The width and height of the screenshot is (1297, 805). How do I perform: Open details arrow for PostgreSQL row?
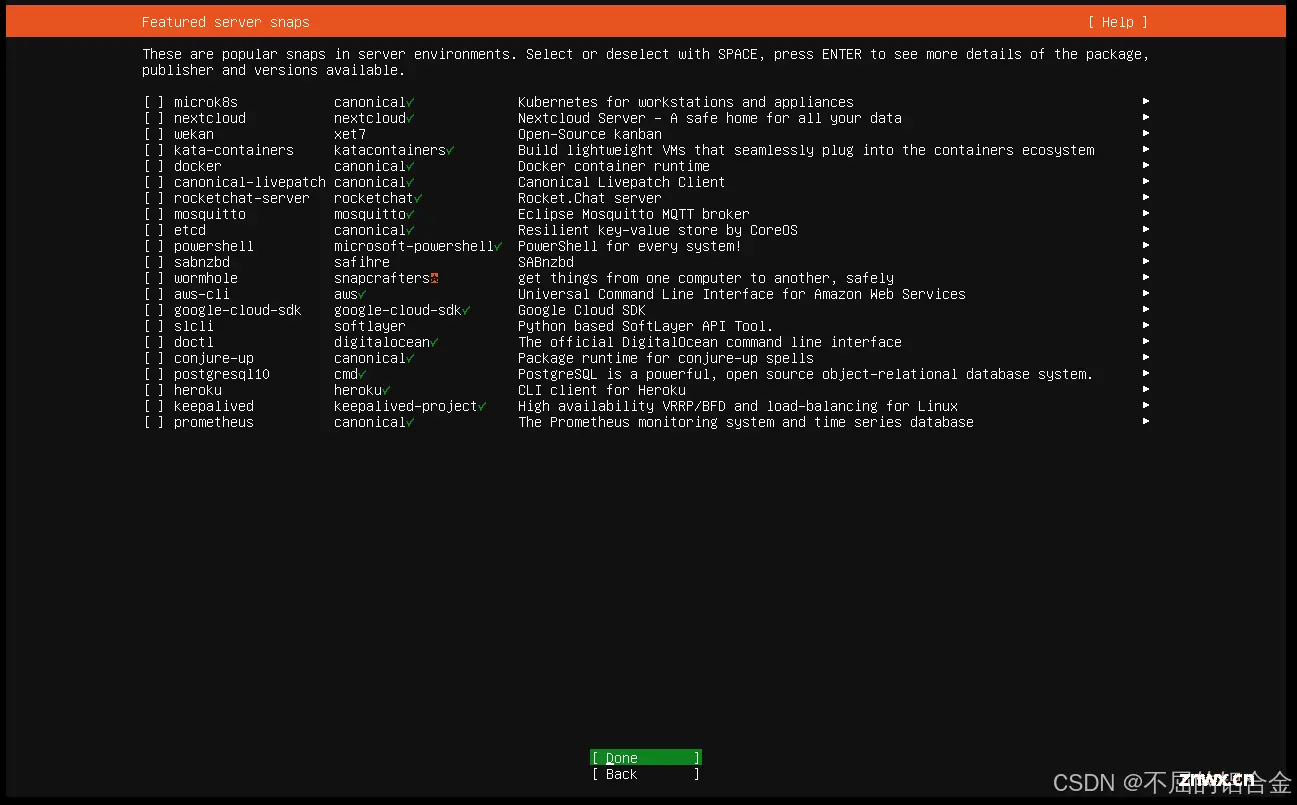pos(1146,373)
